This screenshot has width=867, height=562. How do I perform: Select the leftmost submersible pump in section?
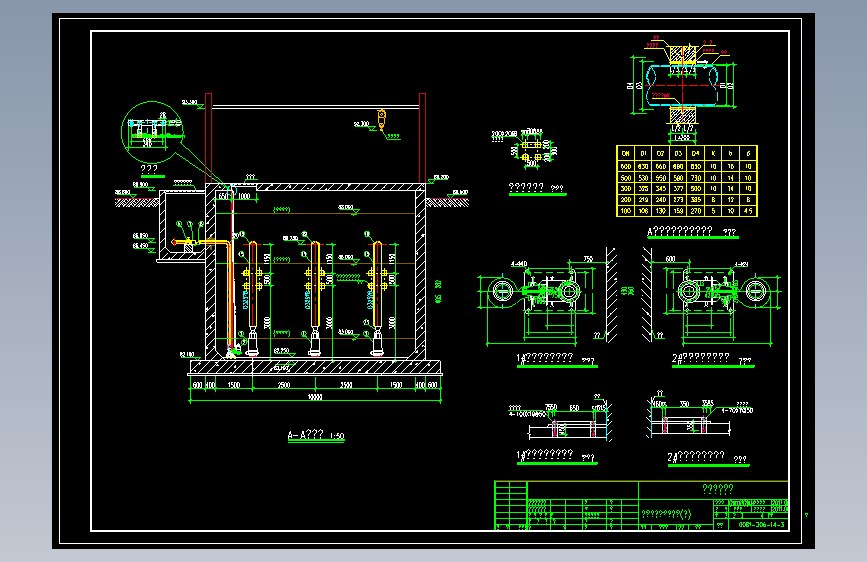tap(252, 342)
